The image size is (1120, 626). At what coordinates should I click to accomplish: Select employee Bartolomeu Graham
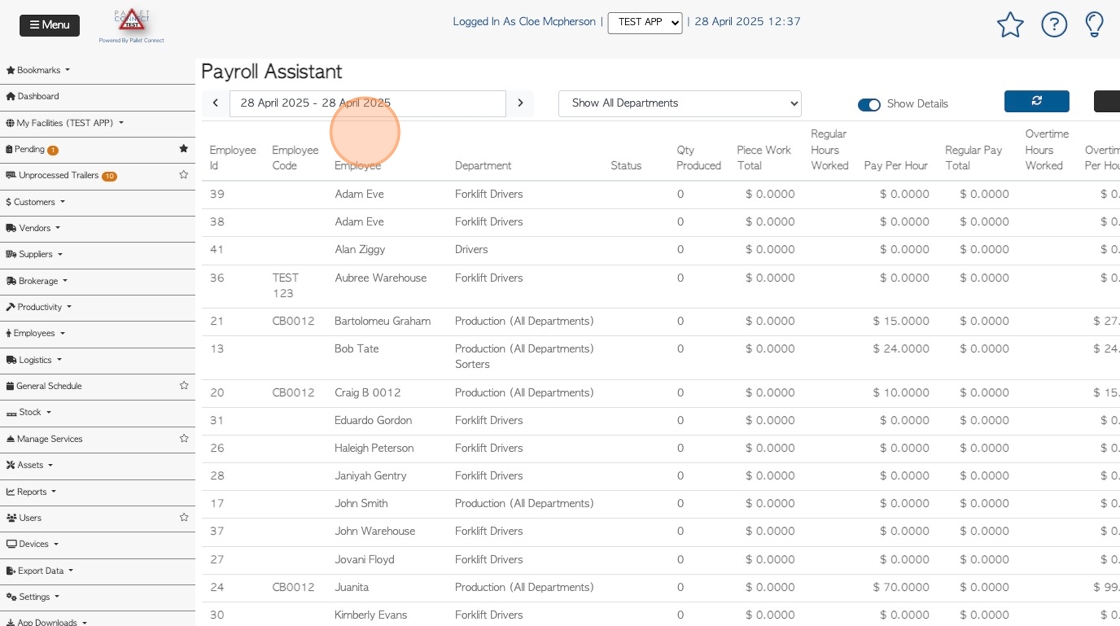382,321
